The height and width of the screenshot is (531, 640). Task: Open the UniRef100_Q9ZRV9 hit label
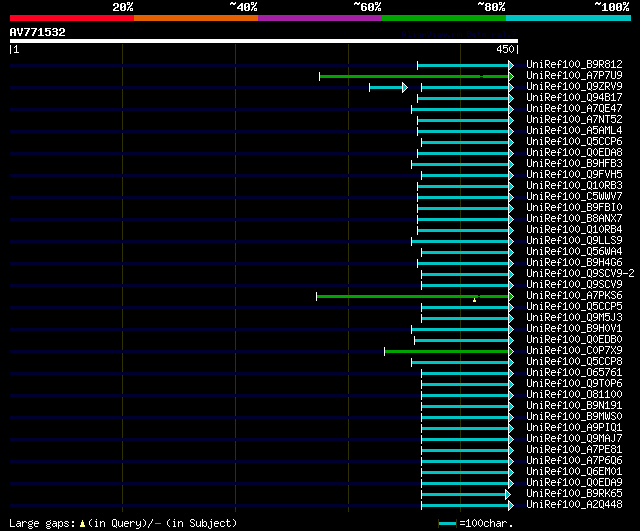coord(574,86)
